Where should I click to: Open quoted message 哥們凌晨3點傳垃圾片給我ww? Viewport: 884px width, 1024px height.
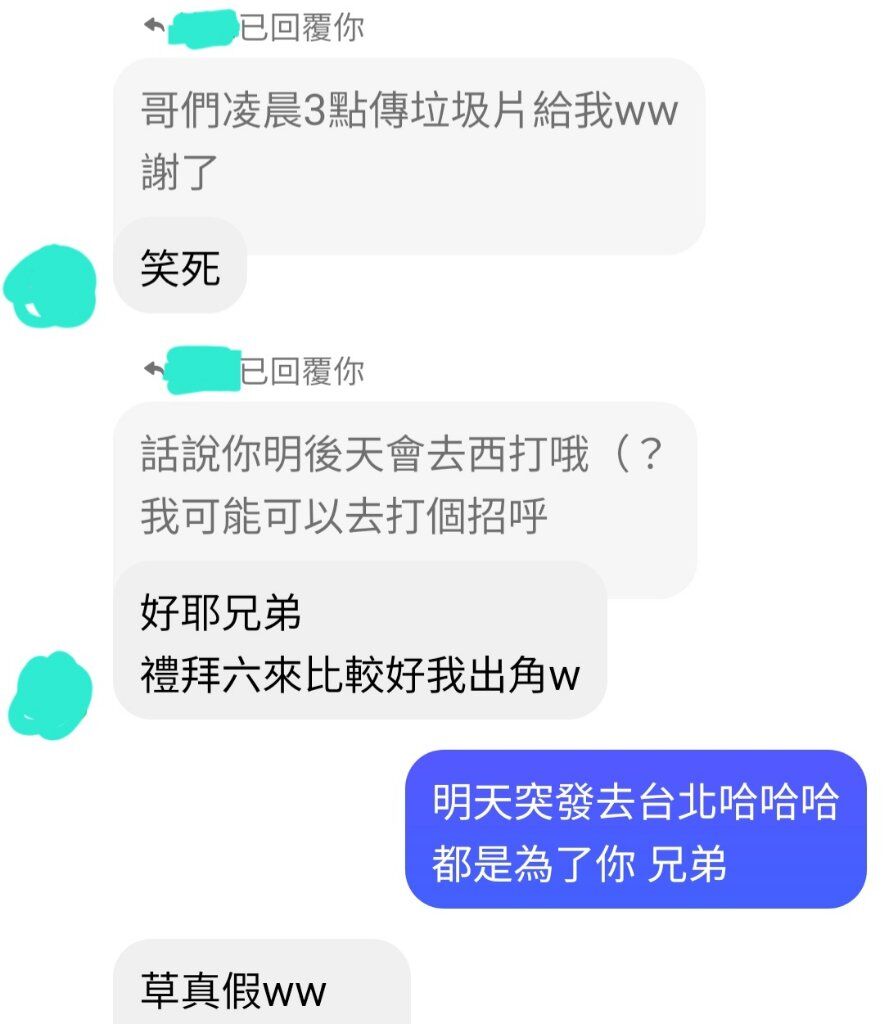[409, 110]
